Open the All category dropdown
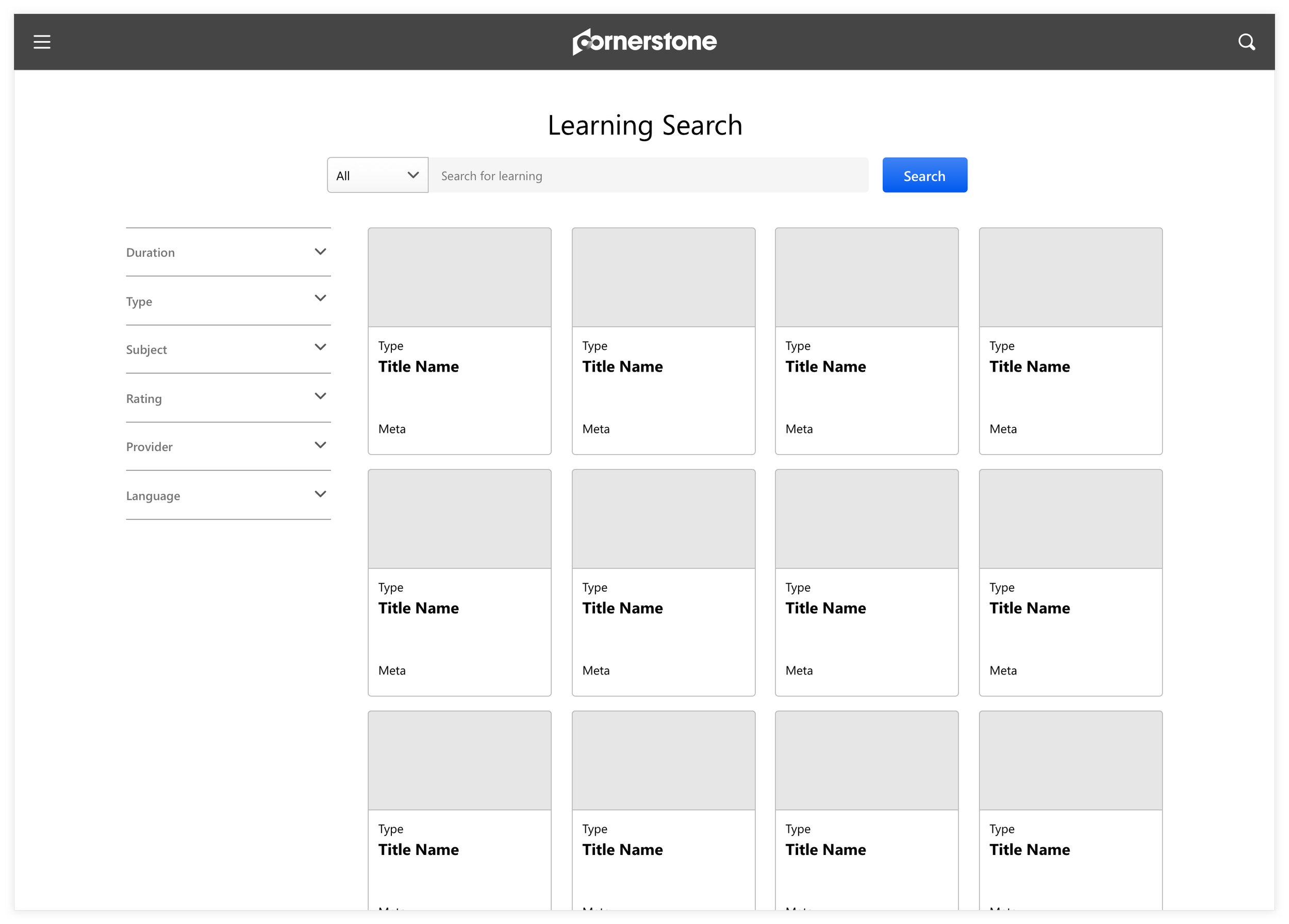Viewport: 1289px width, 924px height. [x=377, y=176]
